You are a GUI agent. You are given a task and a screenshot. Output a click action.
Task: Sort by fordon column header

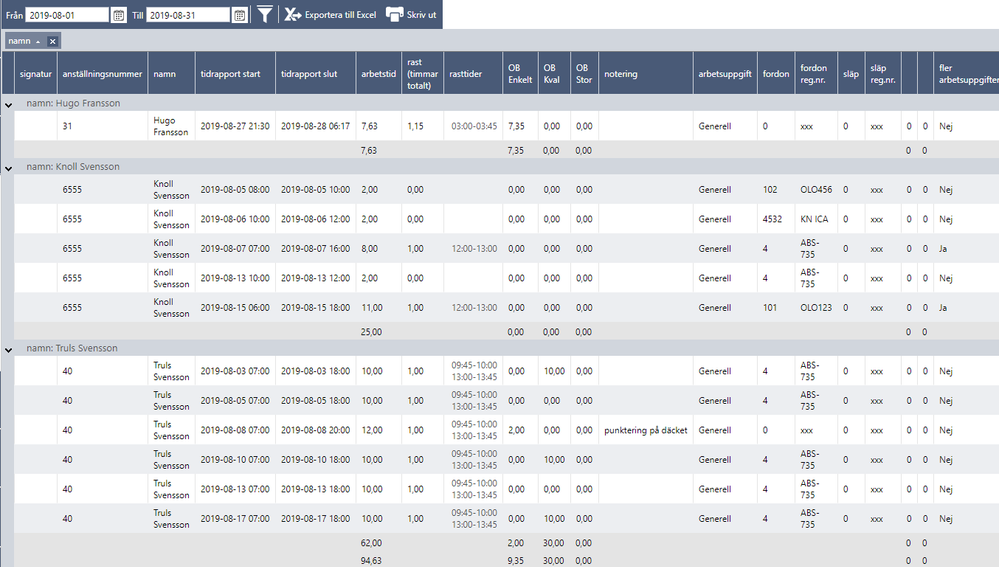(776, 73)
